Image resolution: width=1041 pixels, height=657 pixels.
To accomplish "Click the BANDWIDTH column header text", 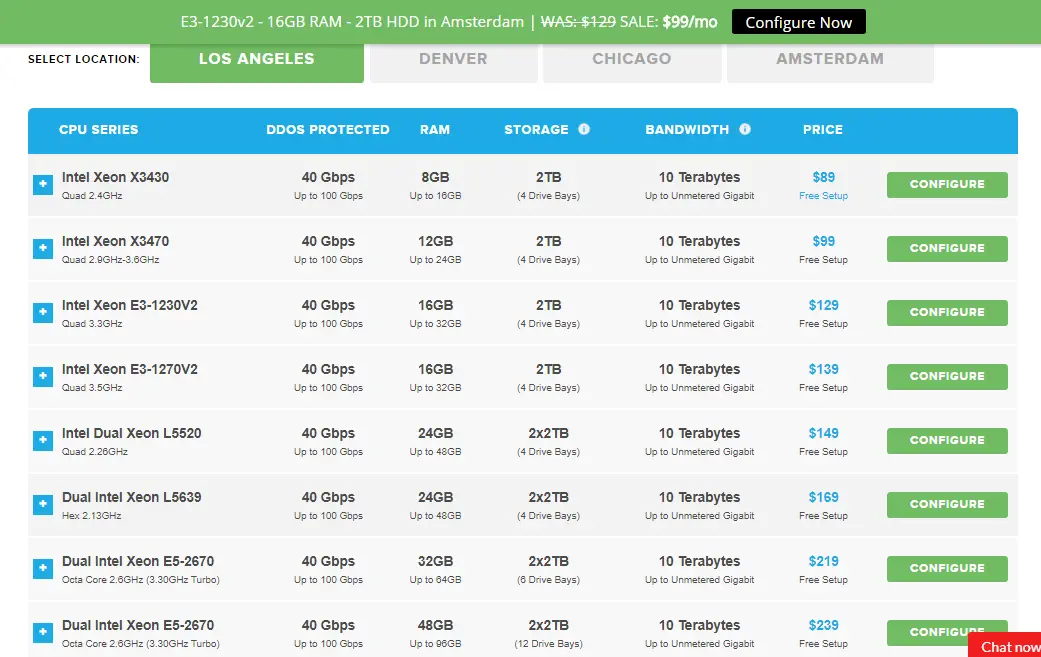I will click(687, 130).
